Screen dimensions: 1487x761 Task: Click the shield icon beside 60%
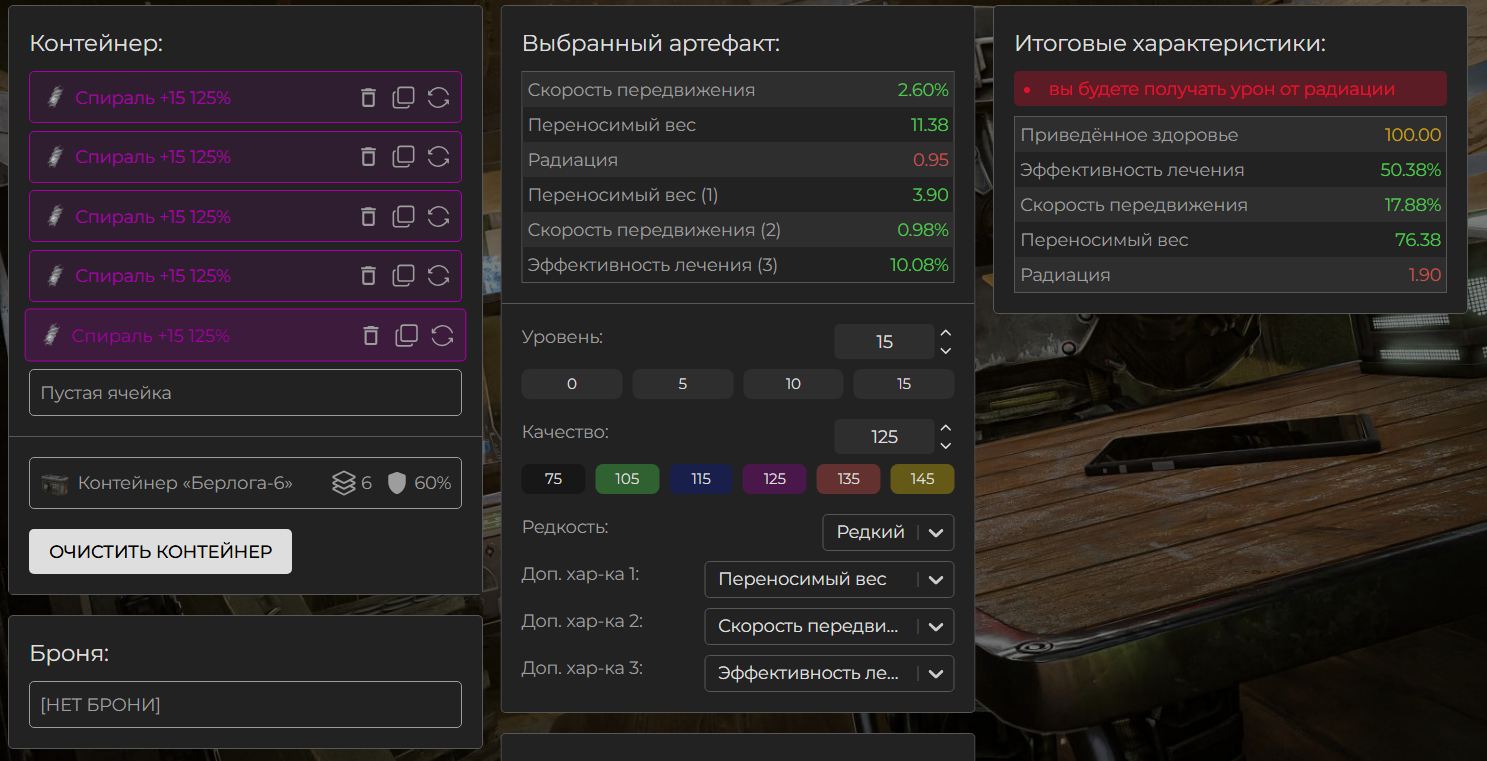[397, 483]
